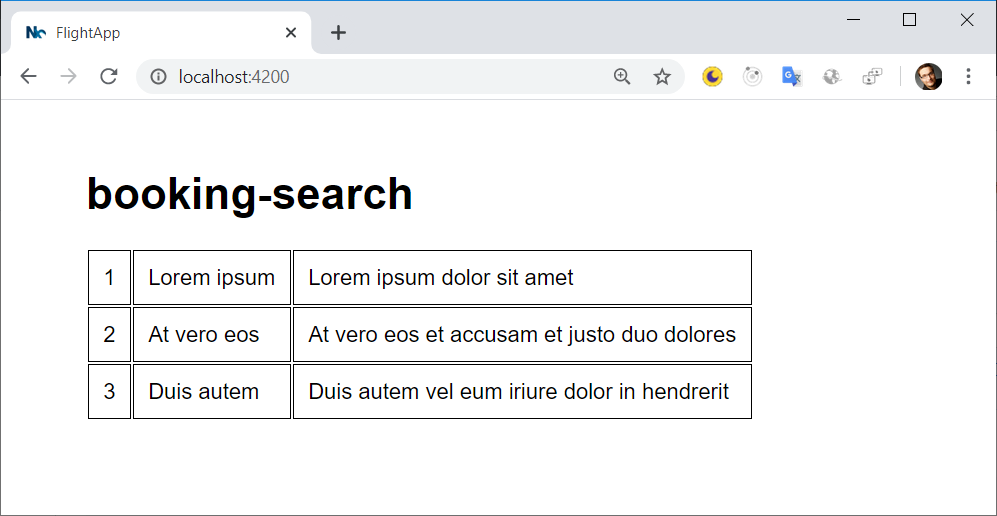997x516 pixels.
Task: Click the booking-search heading
Action: pos(250,194)
